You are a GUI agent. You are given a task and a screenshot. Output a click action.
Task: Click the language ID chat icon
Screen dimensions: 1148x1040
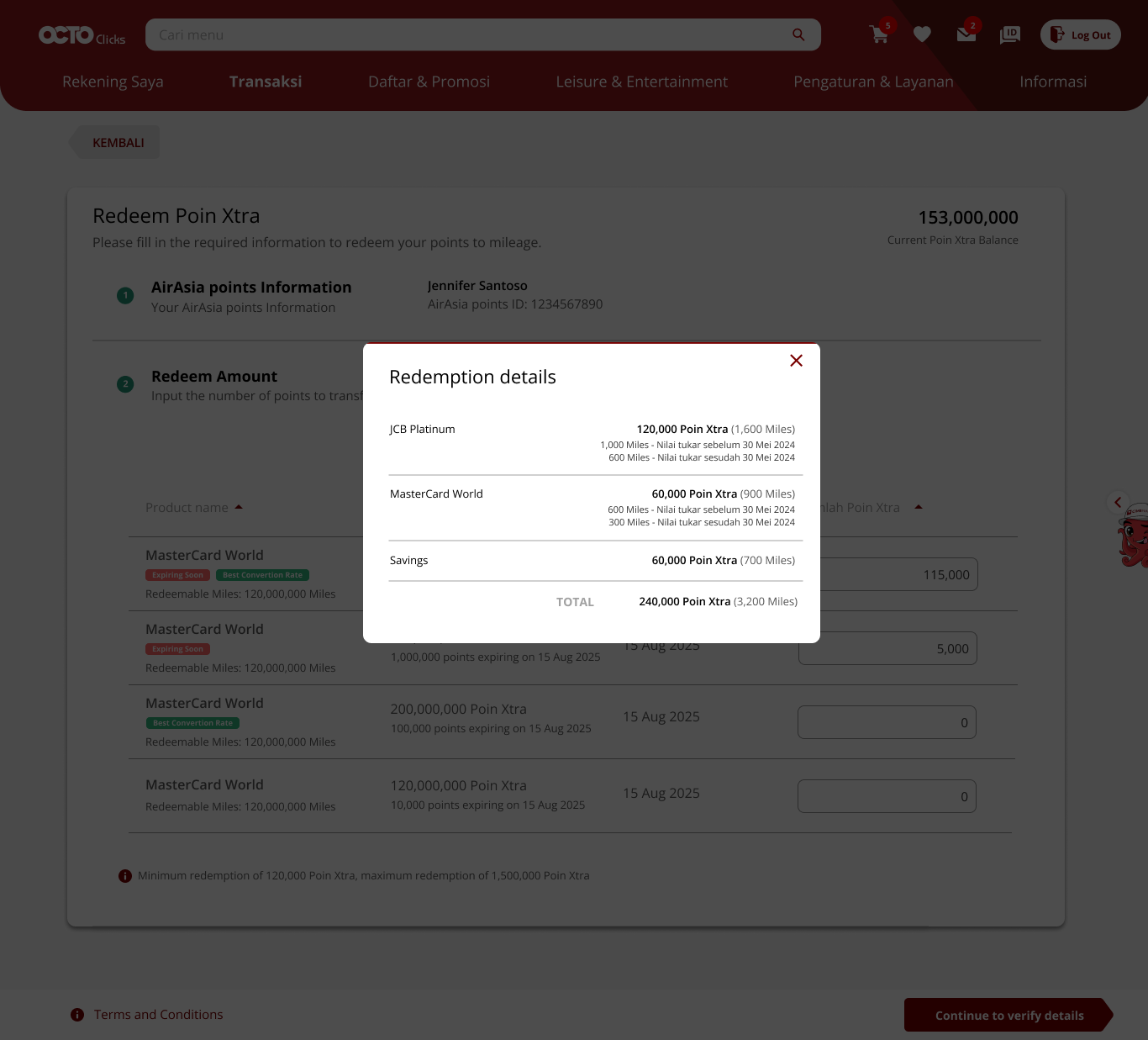pyautogui.click(x=1009, y=34)
